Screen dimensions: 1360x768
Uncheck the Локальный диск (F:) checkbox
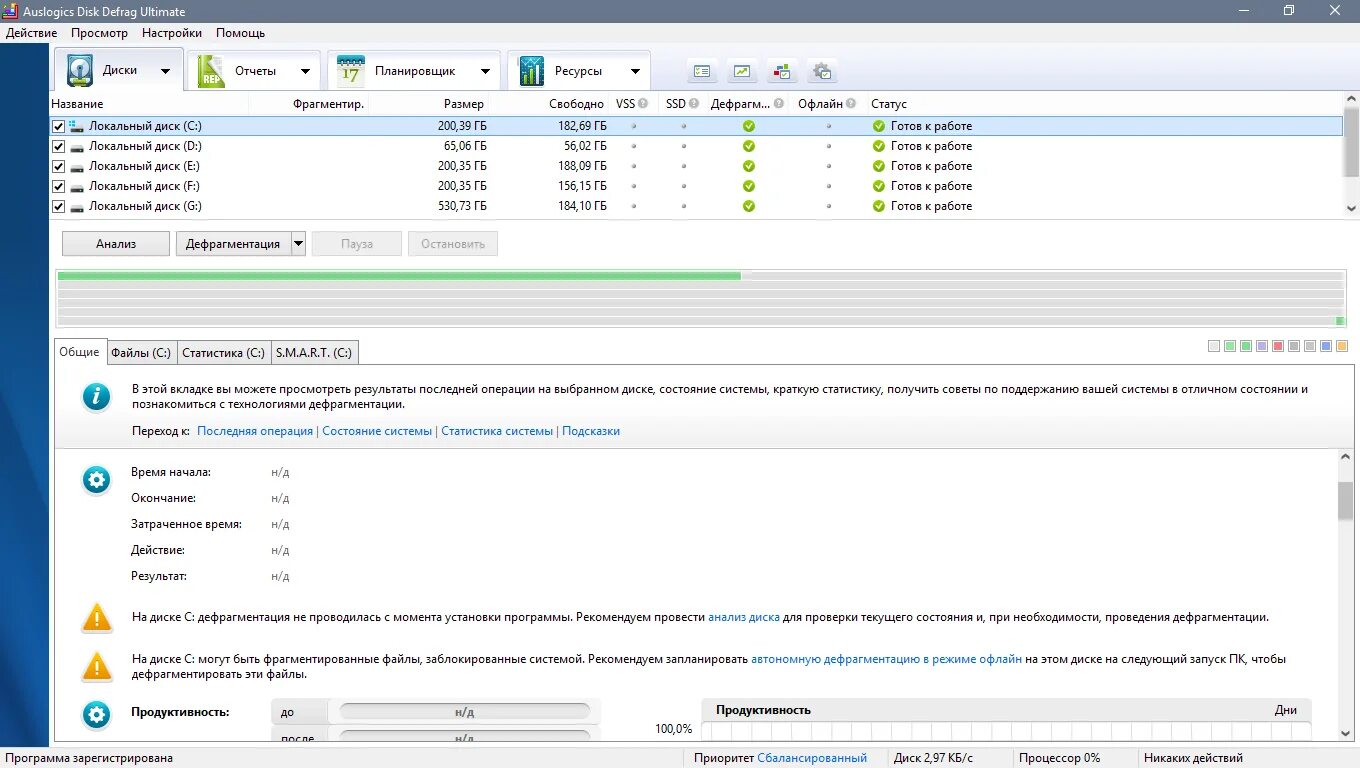[x=58, y=186]
